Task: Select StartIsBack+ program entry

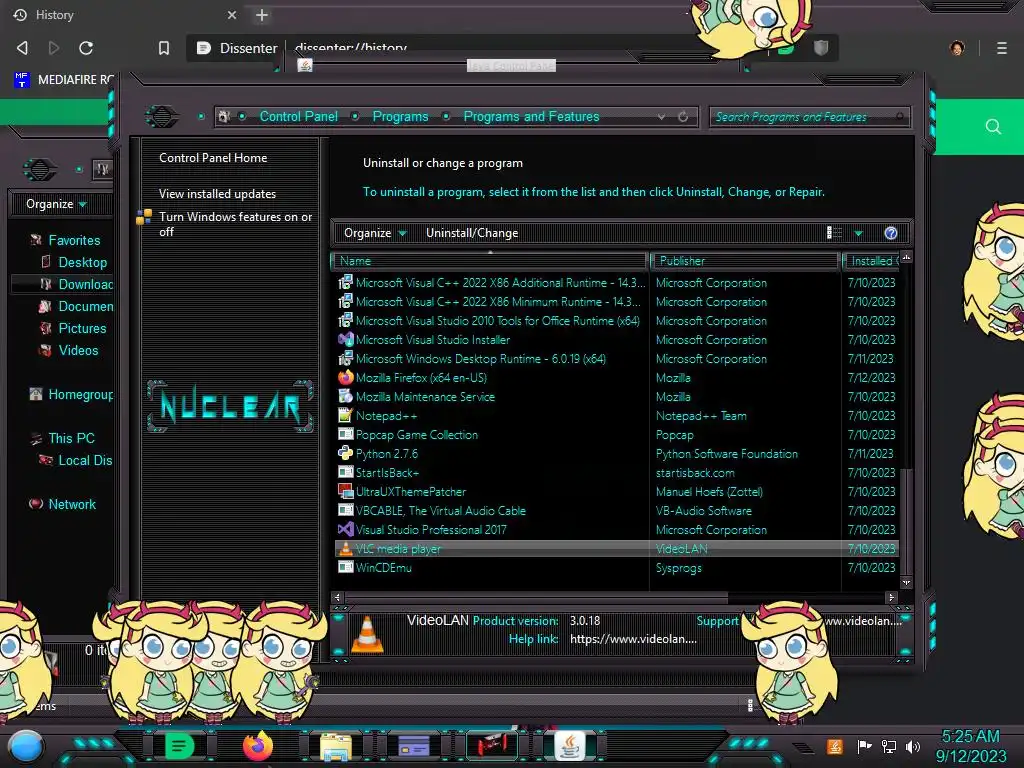Action: point(387,473)
